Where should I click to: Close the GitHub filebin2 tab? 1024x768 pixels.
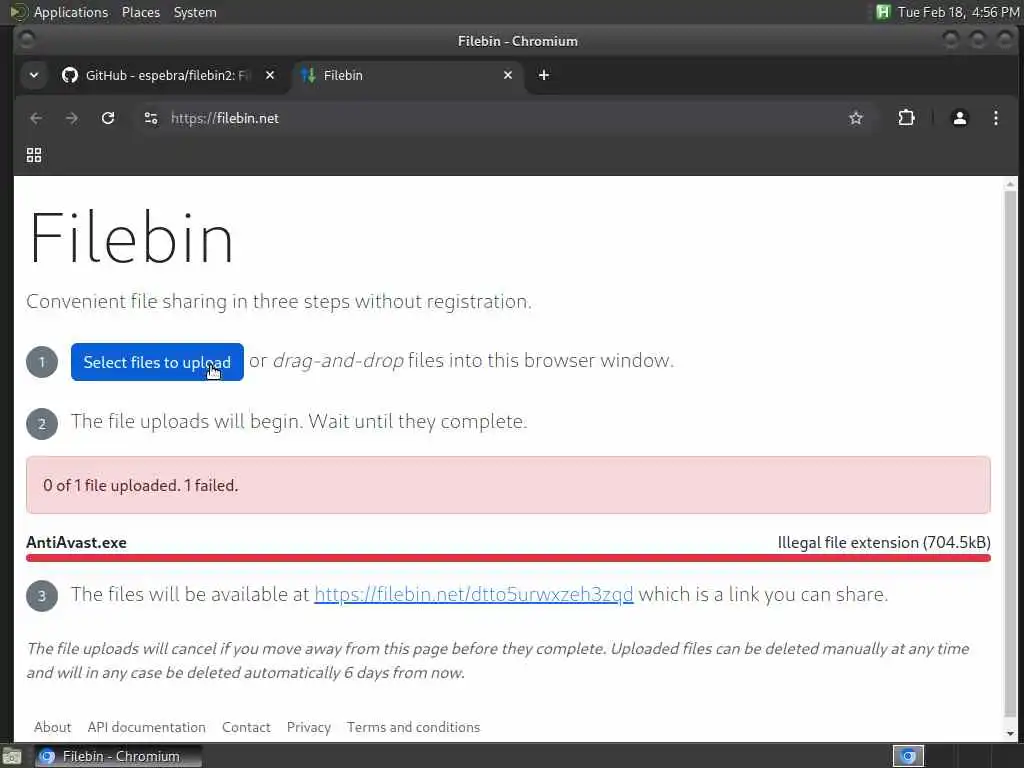click(x=270, y=75)
